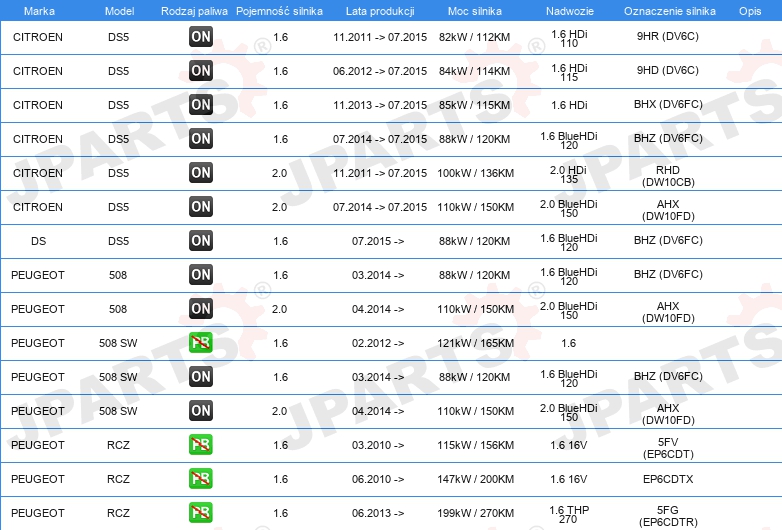
Task: Click the ON icon in the Peugeot 508 SW 2.0 row
Action: (201, 410)
